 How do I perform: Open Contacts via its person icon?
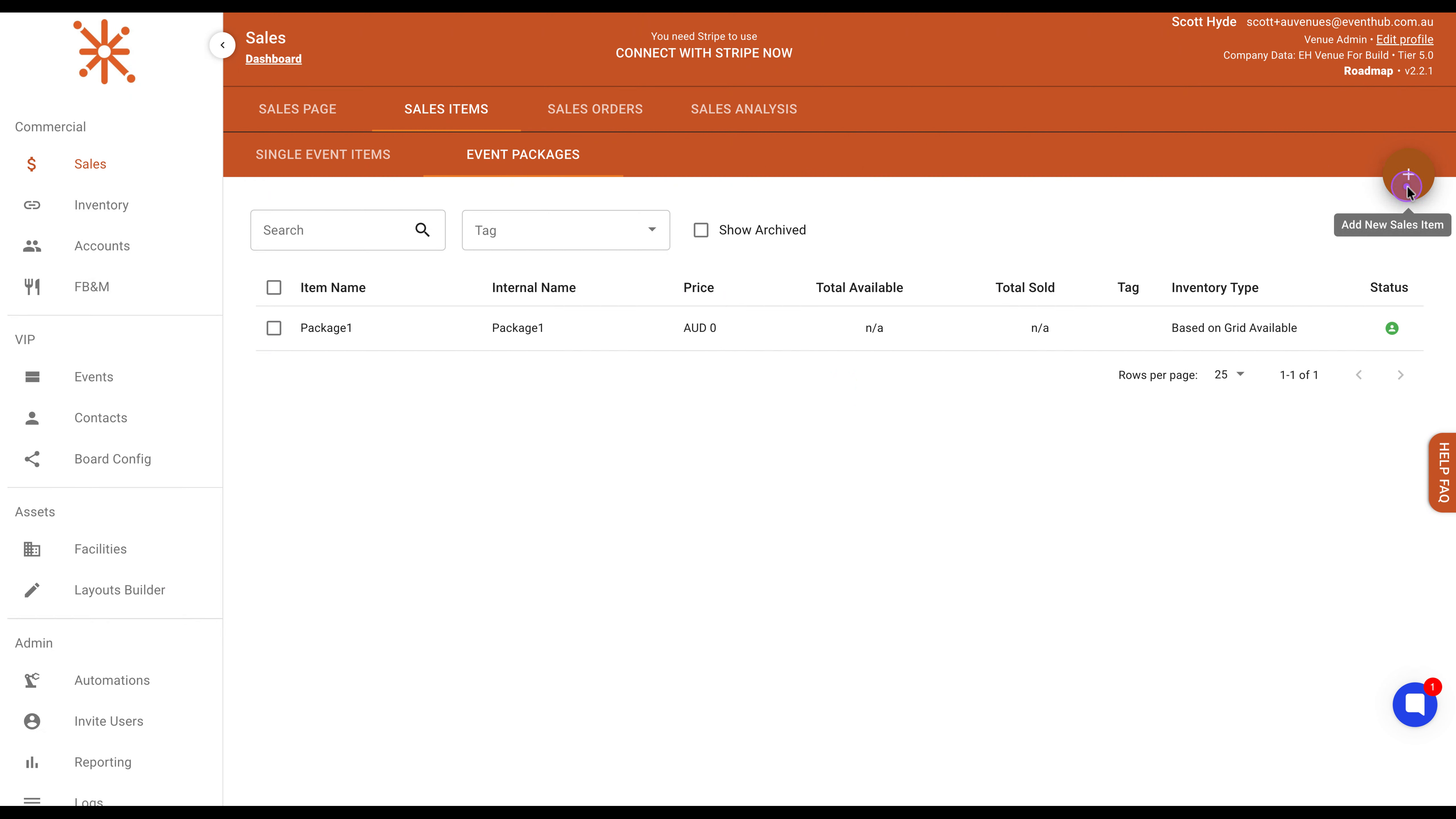coord(32,418)
